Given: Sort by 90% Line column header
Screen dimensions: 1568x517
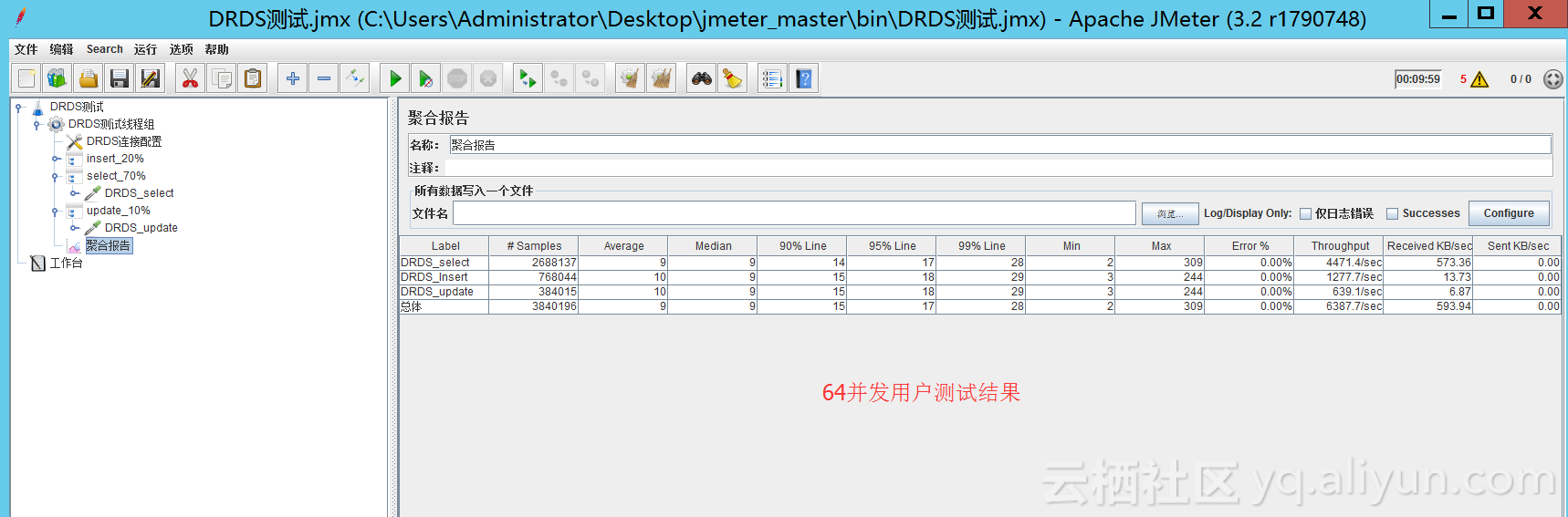Looking at the screenshot, I should [802, 246].
